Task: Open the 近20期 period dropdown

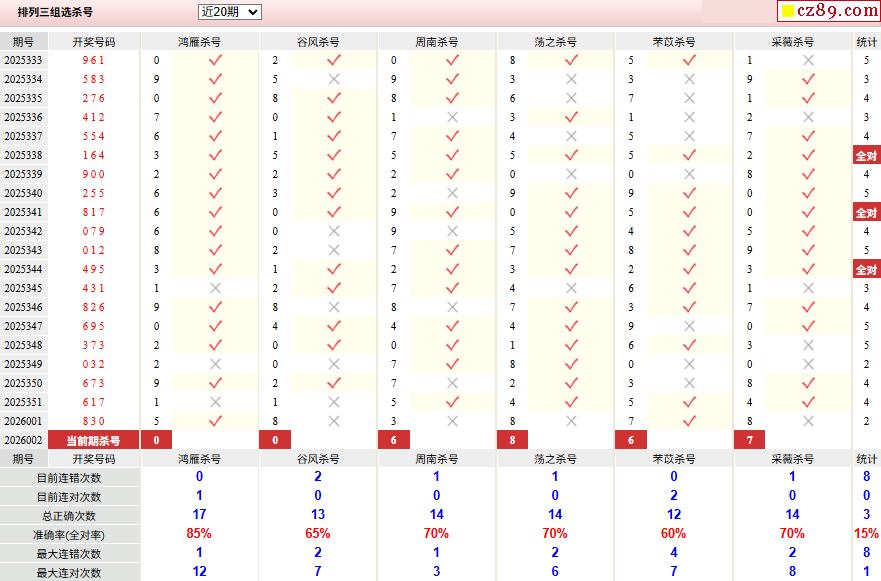Action: (x=230, y=12)
